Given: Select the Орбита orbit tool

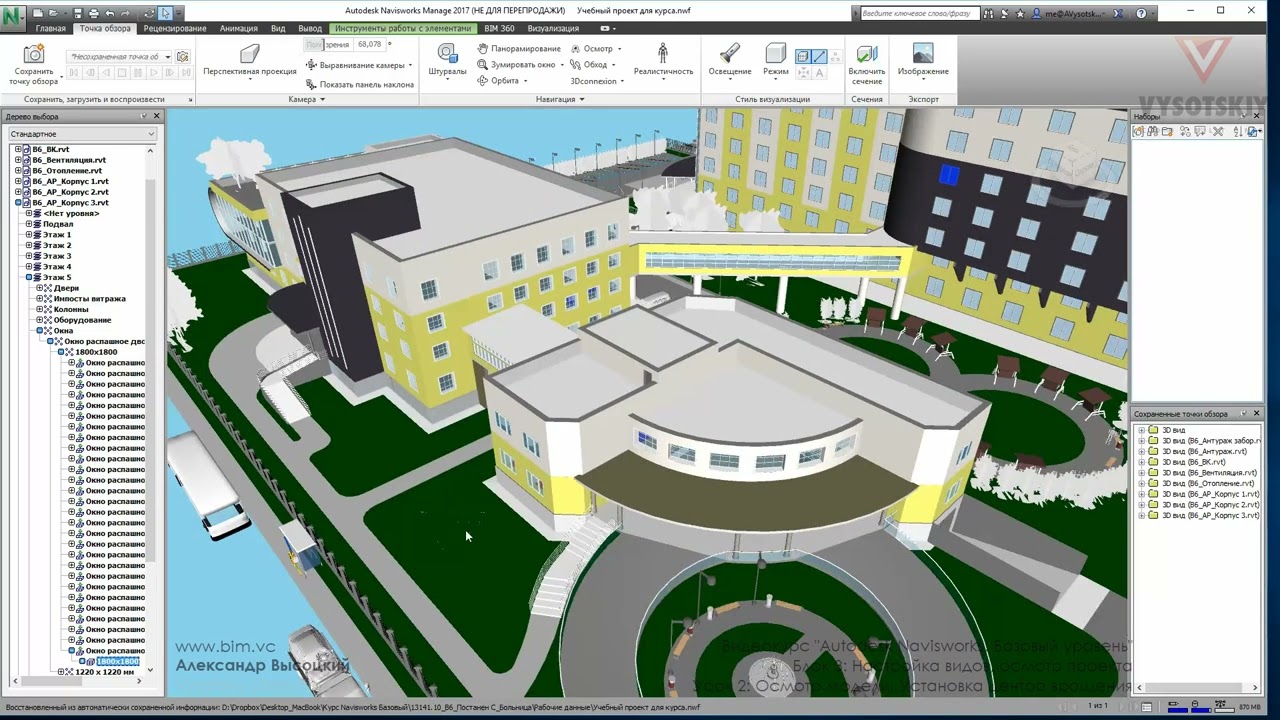Looking at the screenshot, I should click(x=501, y=81).
